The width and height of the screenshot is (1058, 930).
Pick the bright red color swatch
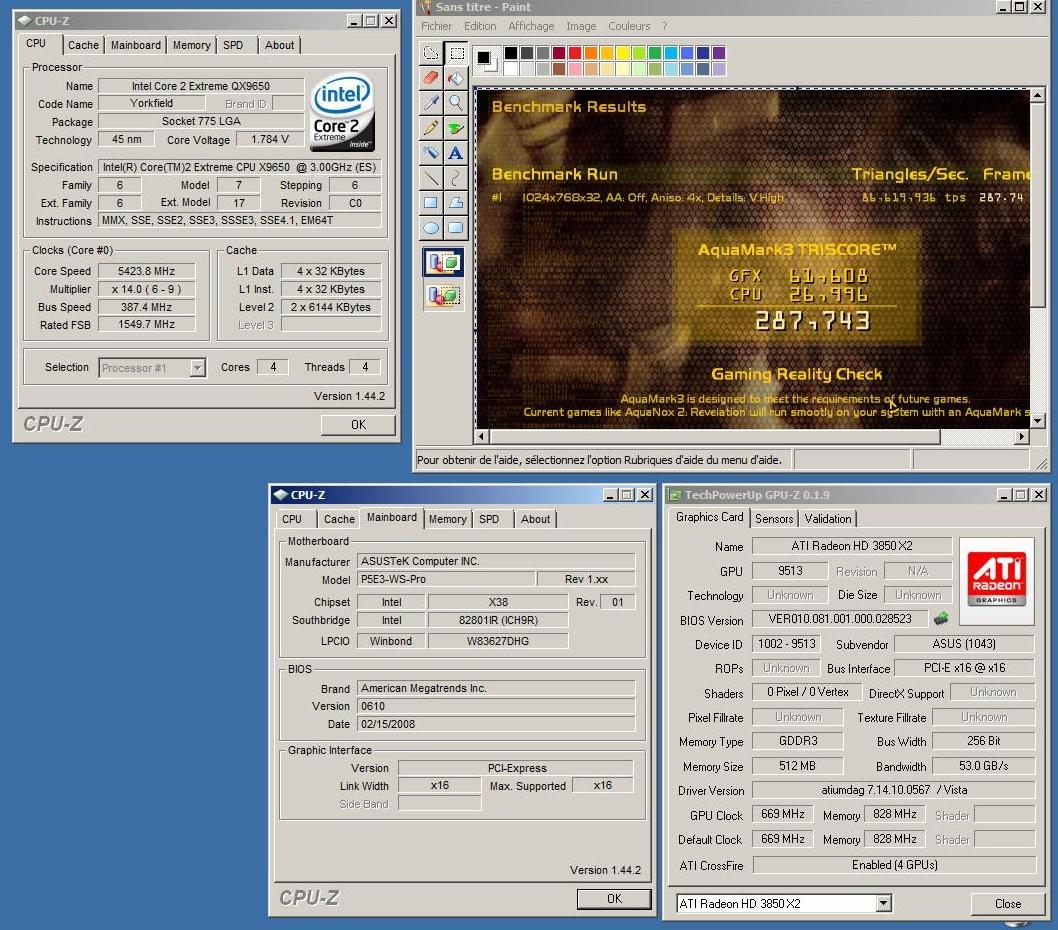tap(575, 53)
